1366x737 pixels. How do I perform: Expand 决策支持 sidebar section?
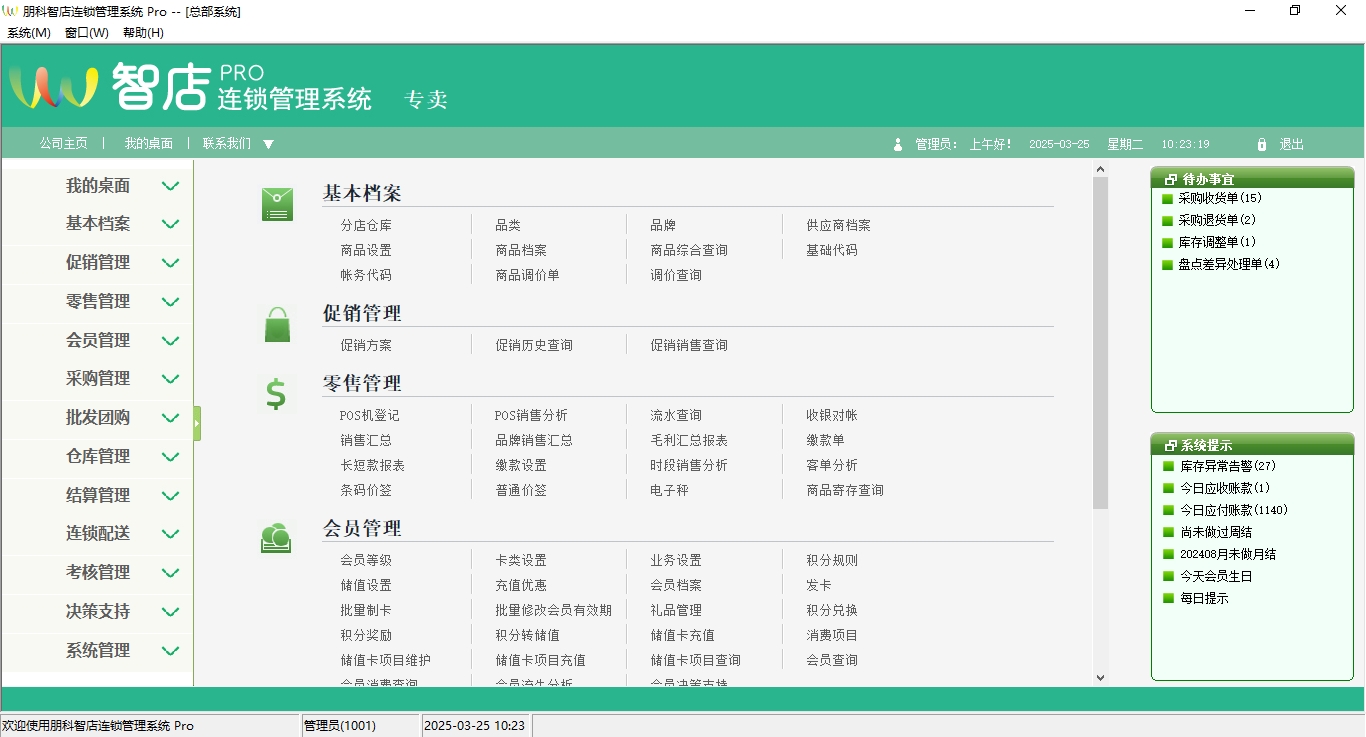(171, 612)
